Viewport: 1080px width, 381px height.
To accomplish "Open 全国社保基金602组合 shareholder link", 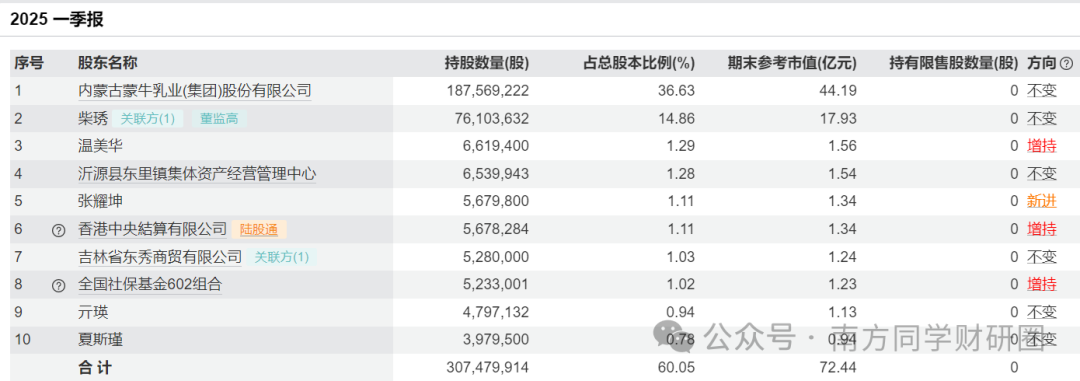I will click(150, 284).
